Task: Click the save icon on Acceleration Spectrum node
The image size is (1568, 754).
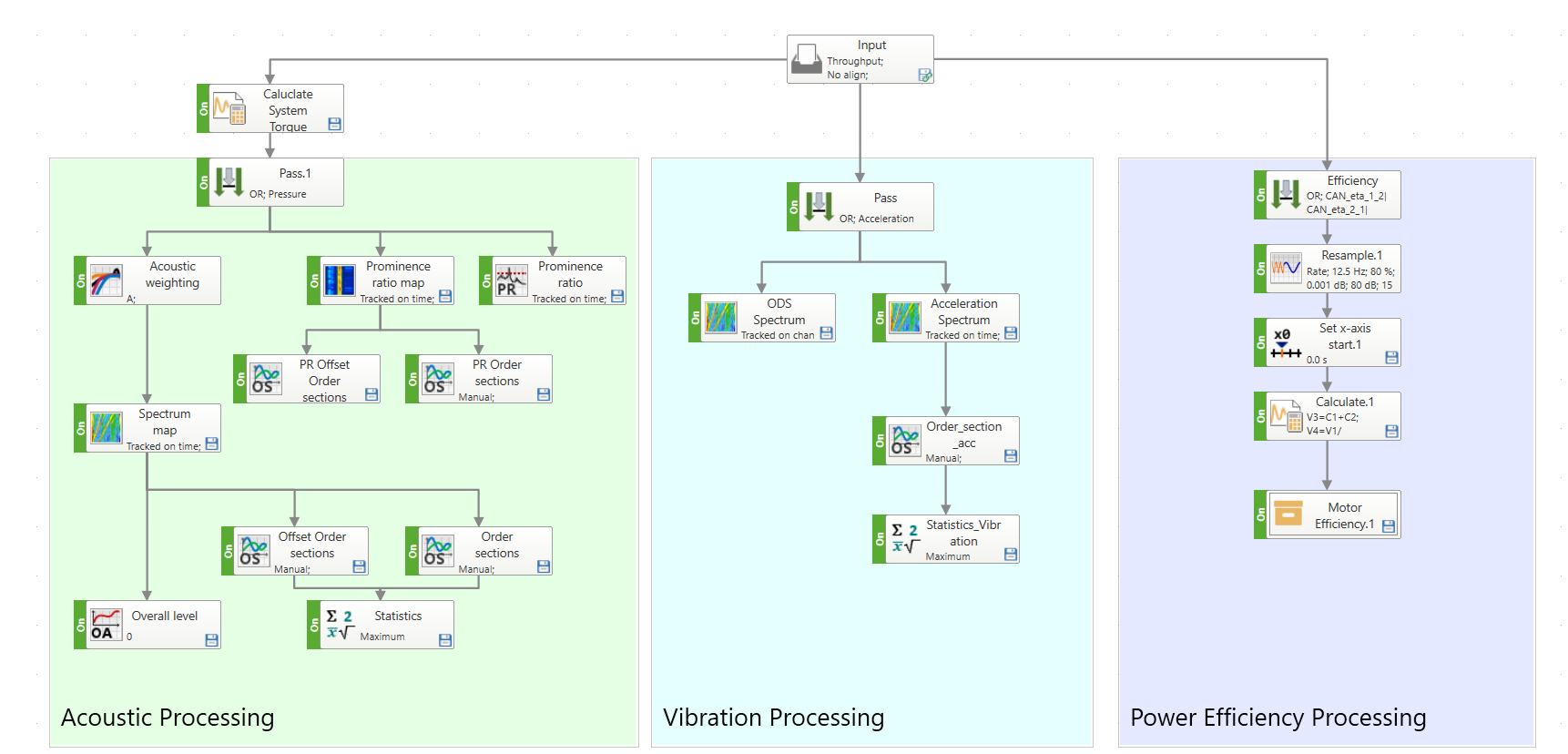Action: point(1010,333)
